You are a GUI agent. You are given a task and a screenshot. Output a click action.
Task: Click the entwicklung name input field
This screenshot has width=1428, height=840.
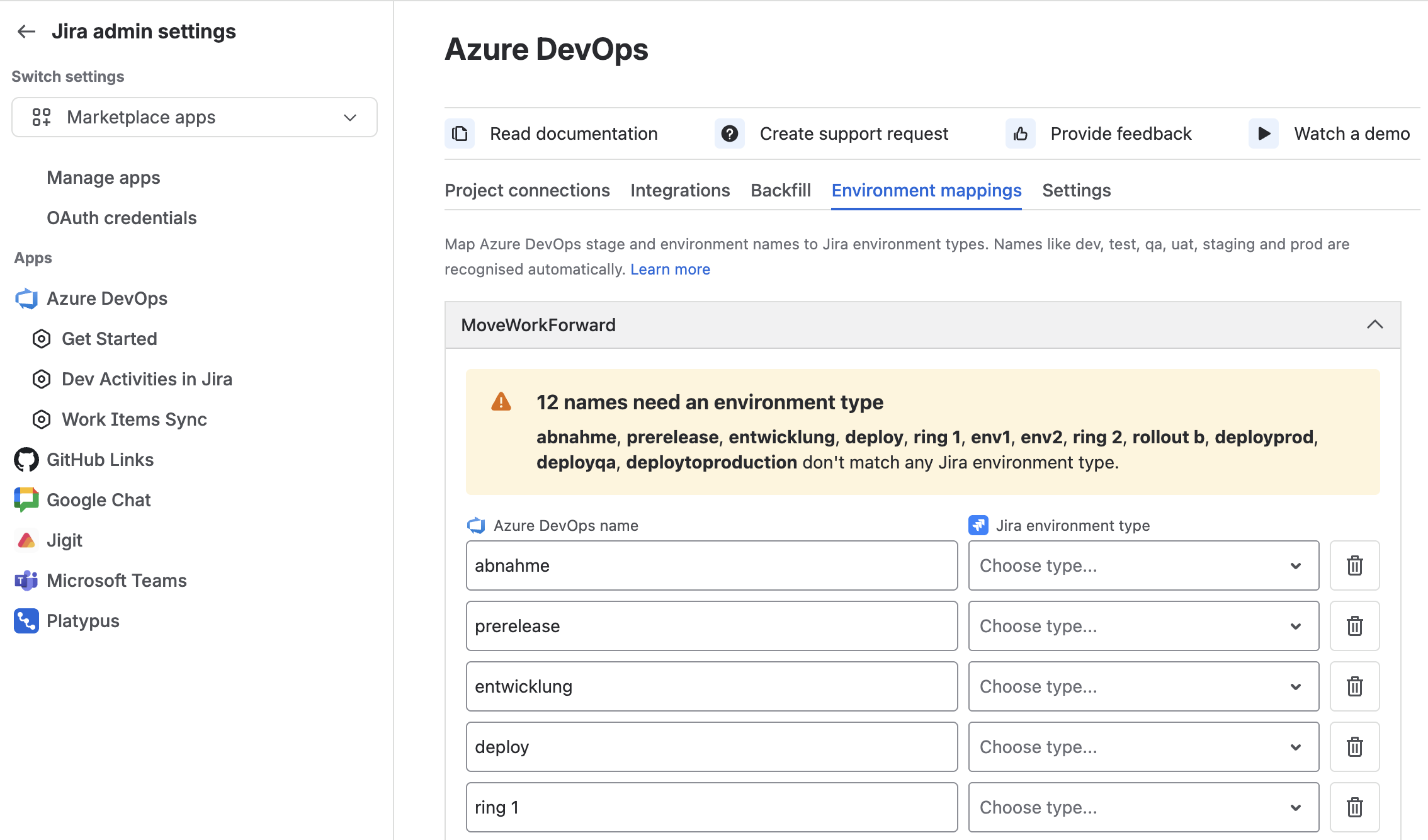point(711,686)
